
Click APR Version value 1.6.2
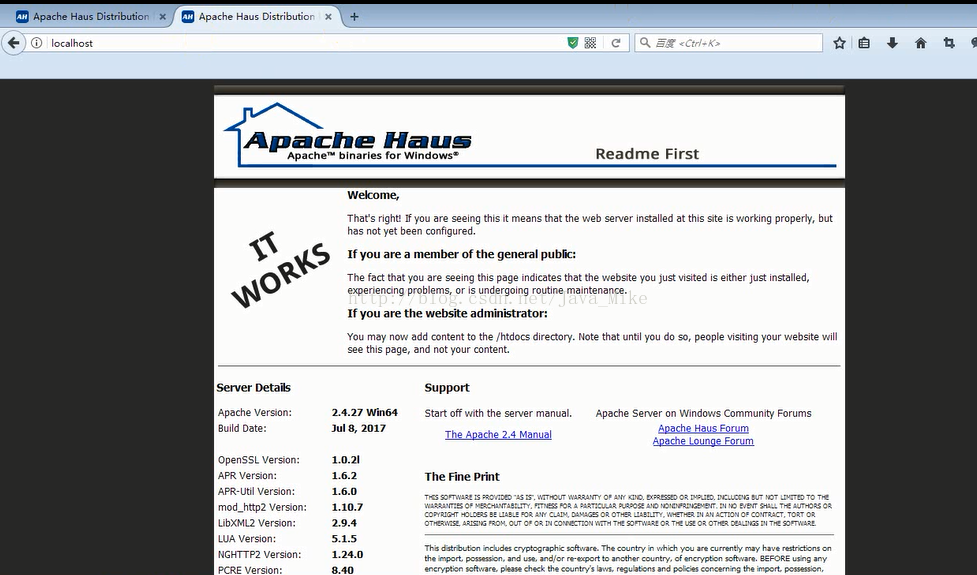coord(344,475)
